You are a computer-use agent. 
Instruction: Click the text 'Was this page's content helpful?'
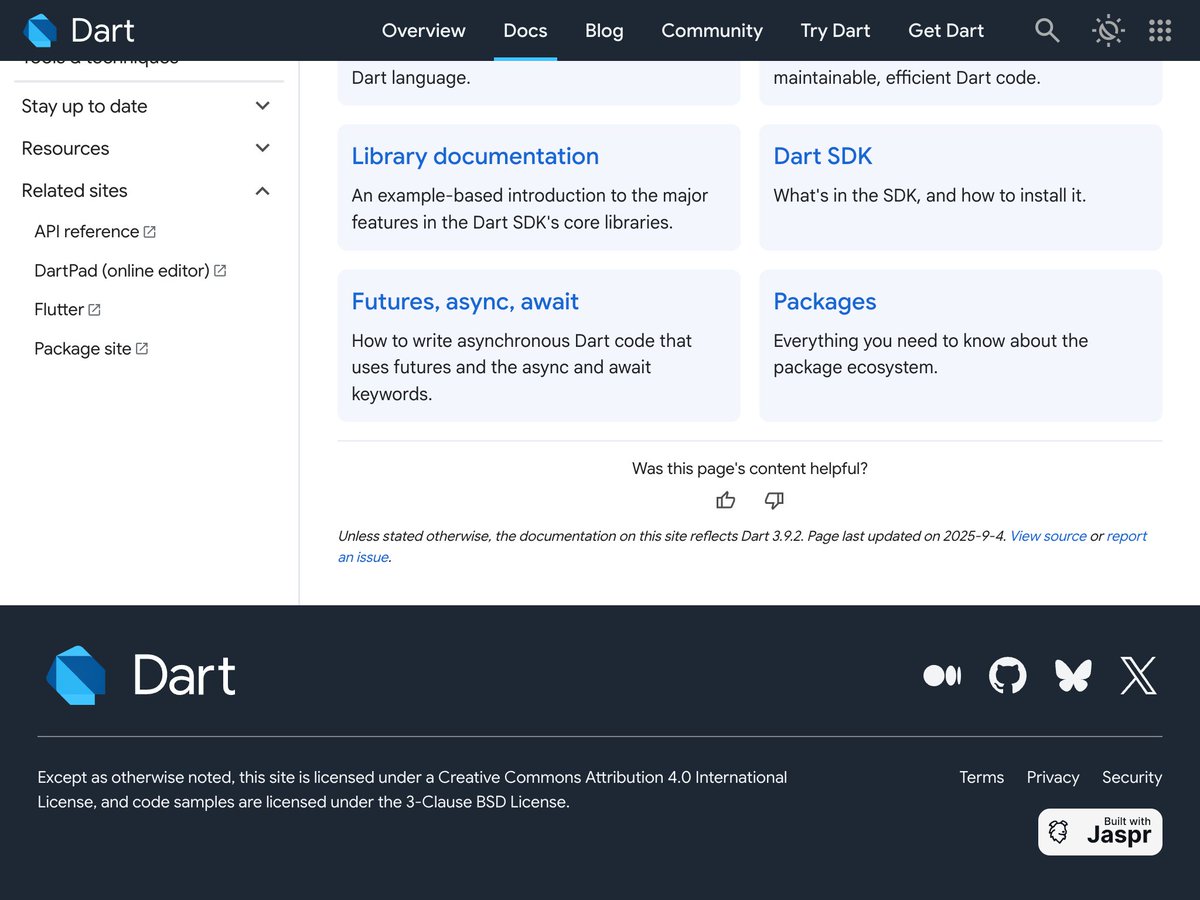750,468
